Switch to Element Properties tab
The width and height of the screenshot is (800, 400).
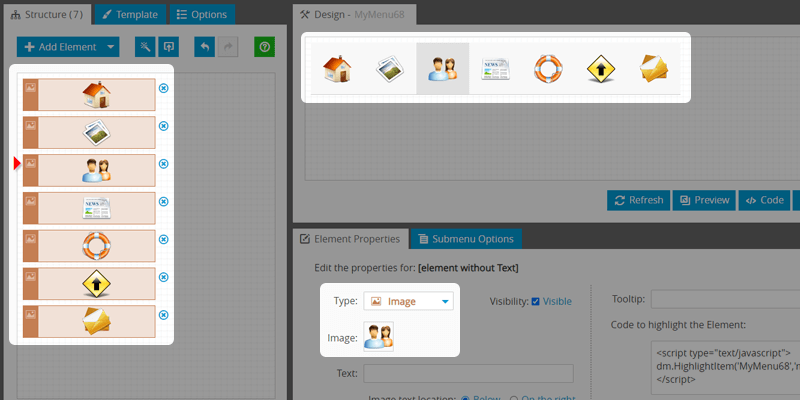[351, 239]
